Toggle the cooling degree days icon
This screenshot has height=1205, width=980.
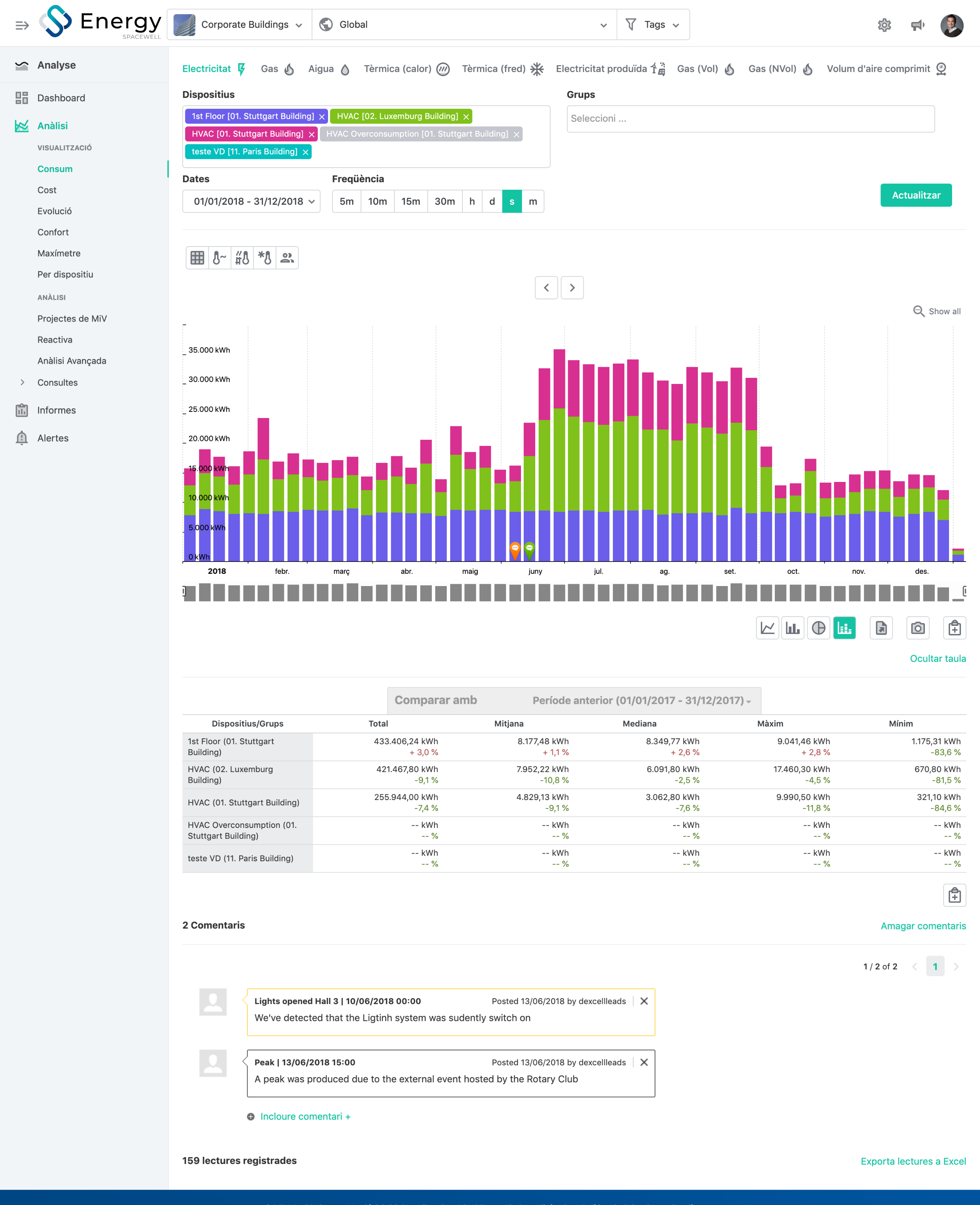[x=264, y=257]
